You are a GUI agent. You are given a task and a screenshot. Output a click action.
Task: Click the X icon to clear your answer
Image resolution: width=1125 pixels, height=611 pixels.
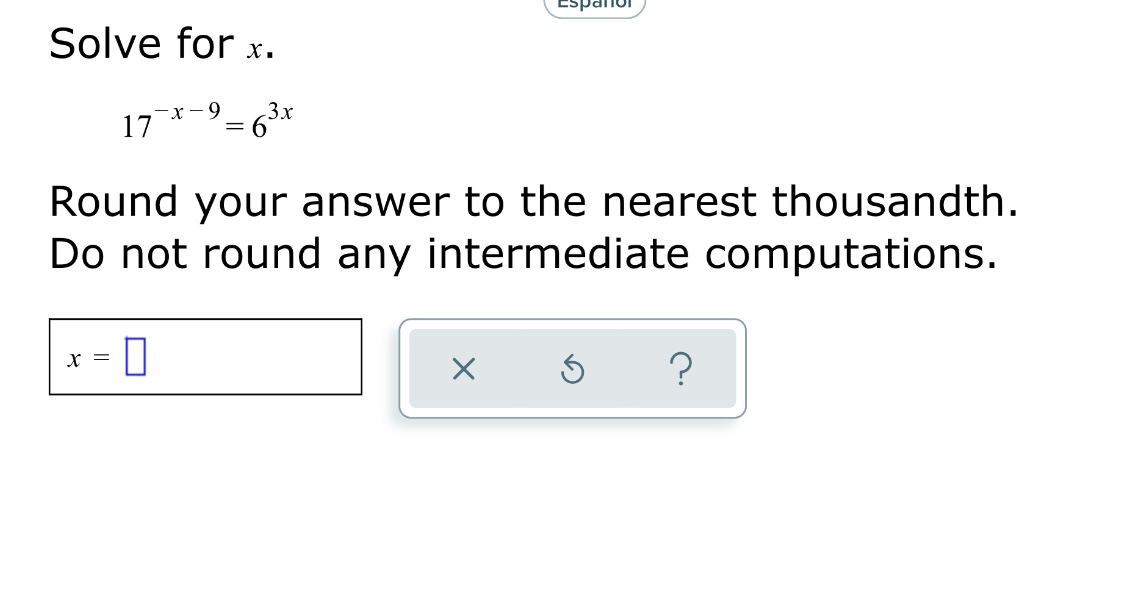462,369
